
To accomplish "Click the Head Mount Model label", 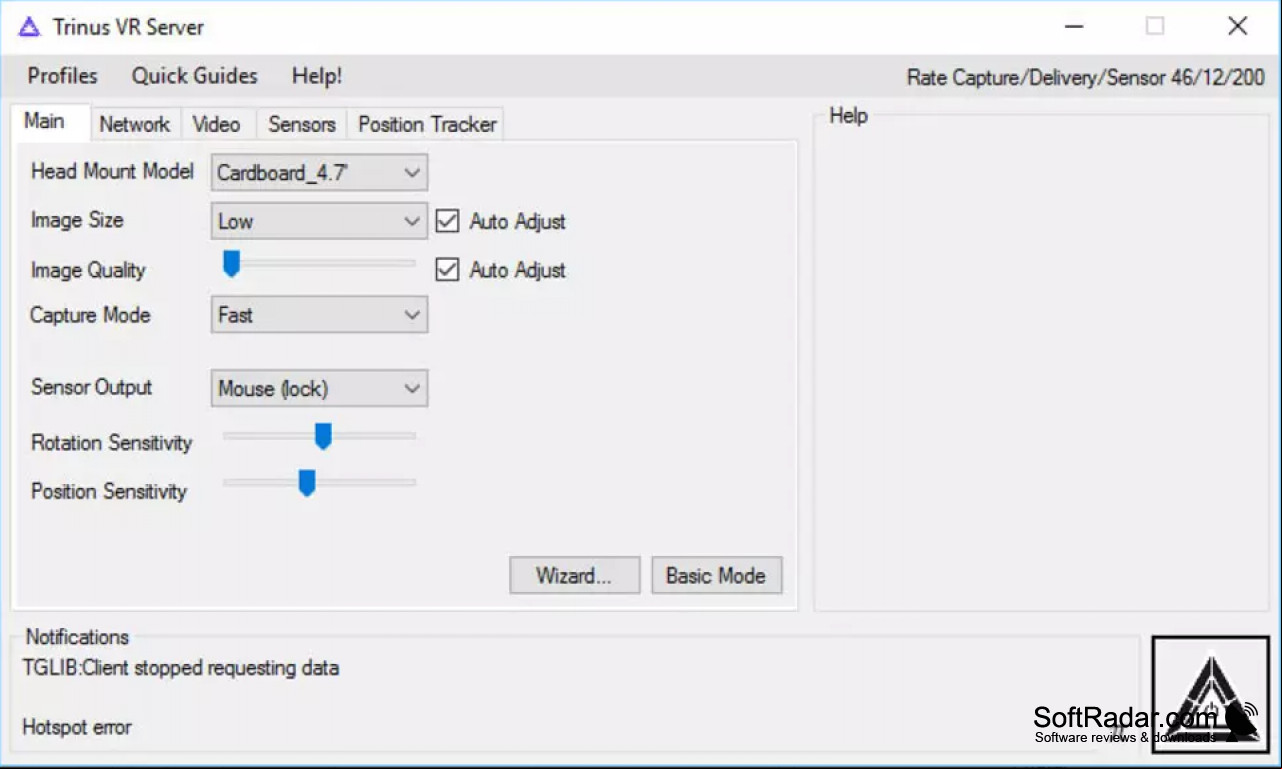I will pyautogui.click(x=112, y=171).
